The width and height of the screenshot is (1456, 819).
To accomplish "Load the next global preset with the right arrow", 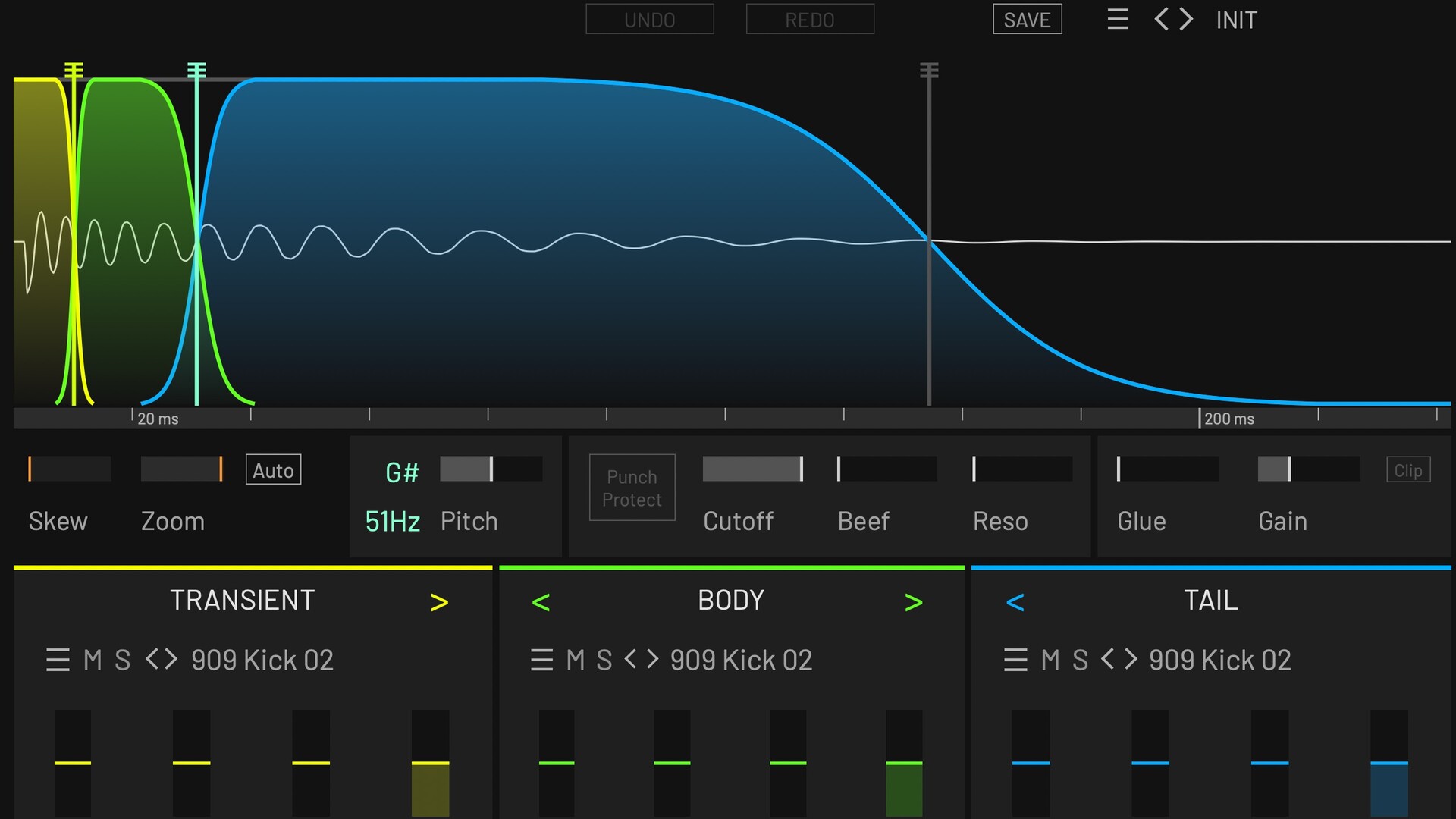I will [x=1186, y=19].
